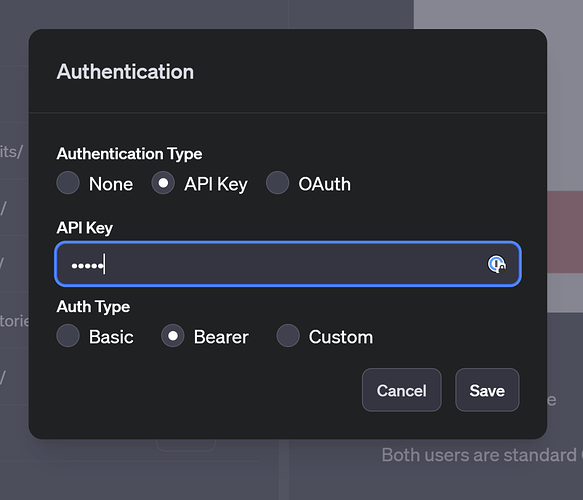Choose the Custom auth type radio button

coord(288,336)
